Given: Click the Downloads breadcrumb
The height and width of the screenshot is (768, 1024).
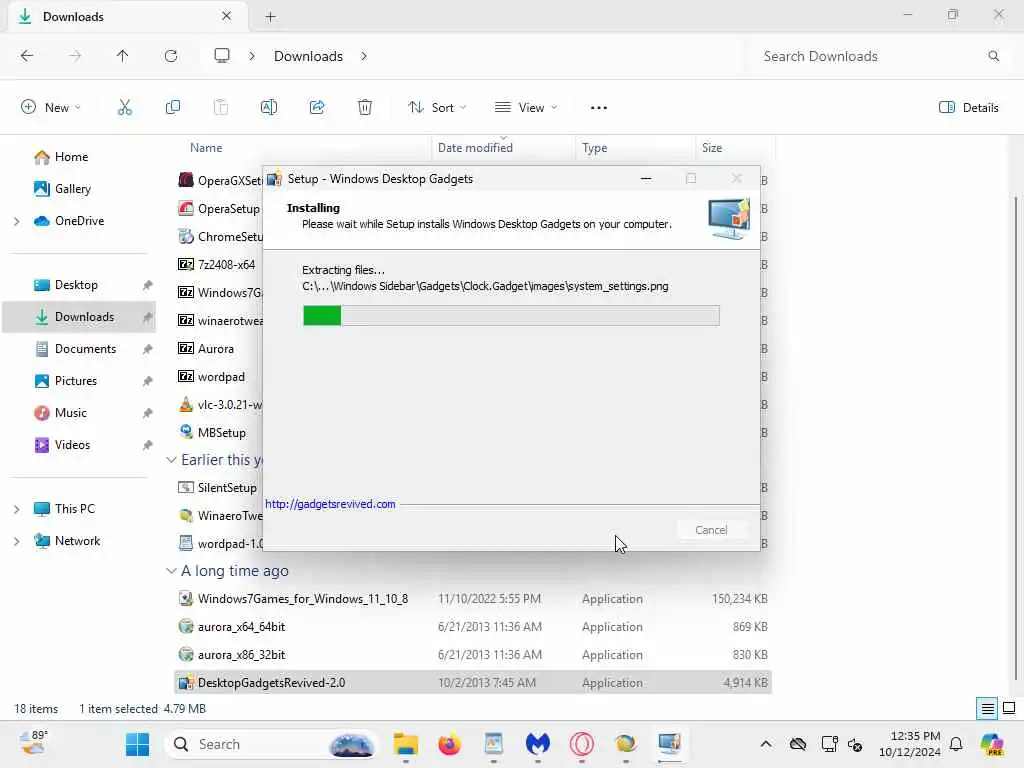Looking at the screenshot, I should click(x=308, y=56).
